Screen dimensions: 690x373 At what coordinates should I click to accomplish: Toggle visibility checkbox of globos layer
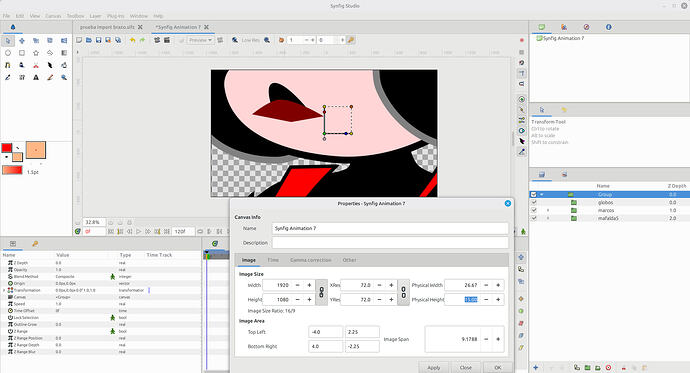point(534,202)
